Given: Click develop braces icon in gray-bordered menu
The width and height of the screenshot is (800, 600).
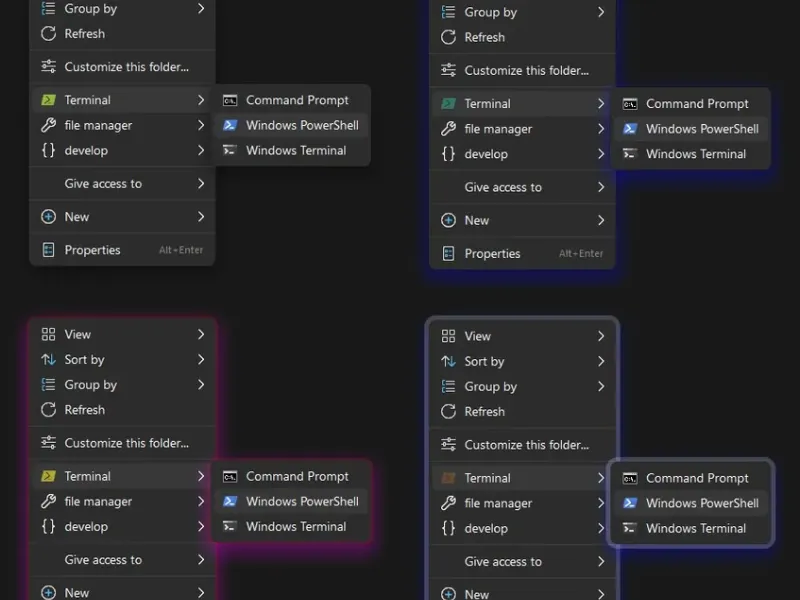Looking at the screenshot, I should coord(448,529).
